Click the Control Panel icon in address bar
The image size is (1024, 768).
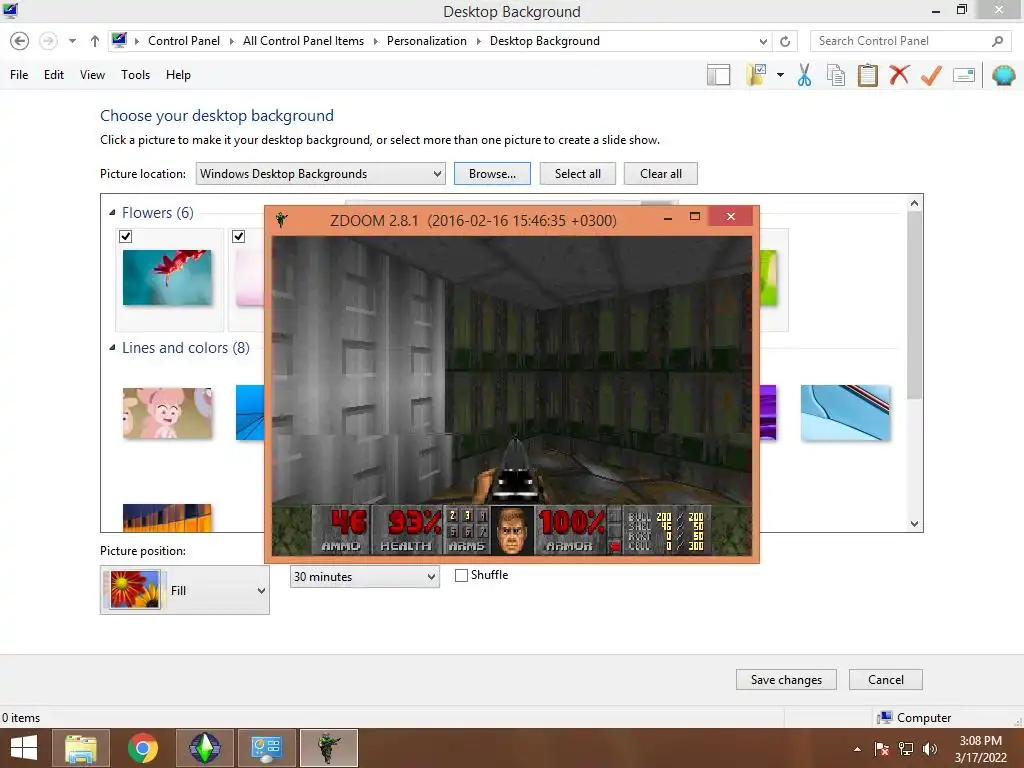119,40
